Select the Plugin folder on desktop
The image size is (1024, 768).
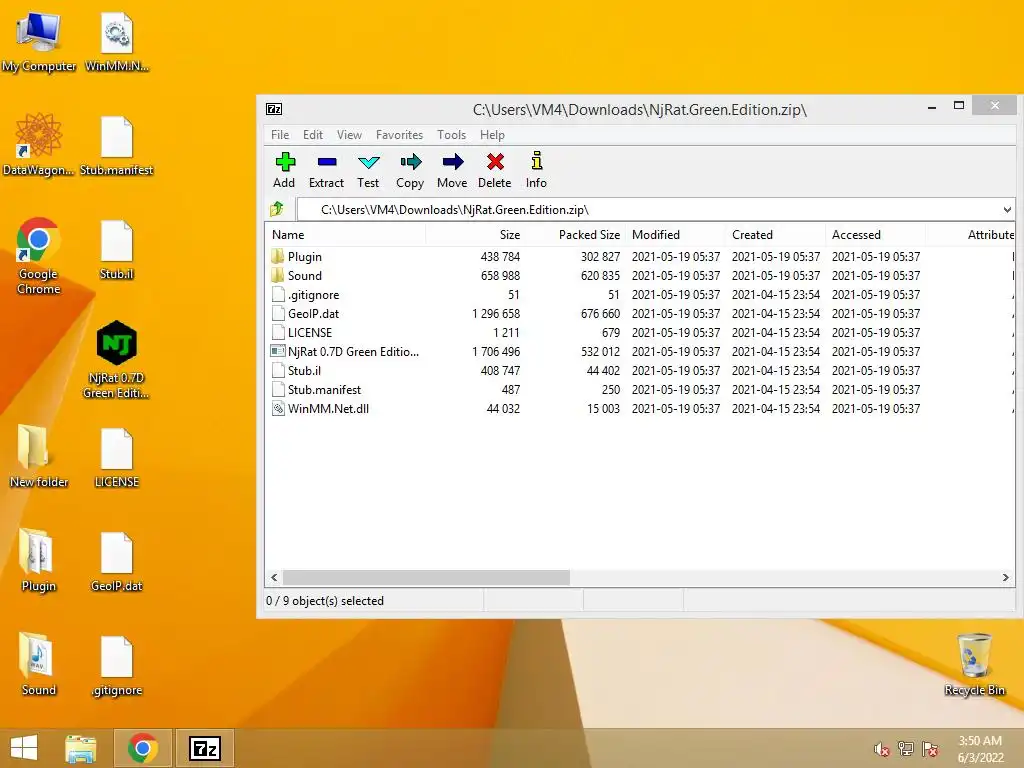pyautogui.click(x=39, y=560)
